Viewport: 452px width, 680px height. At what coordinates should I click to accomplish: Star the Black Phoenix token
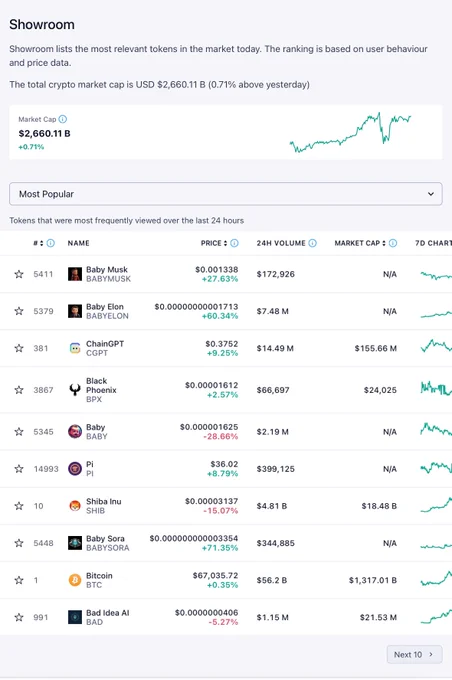coord(19,390)
